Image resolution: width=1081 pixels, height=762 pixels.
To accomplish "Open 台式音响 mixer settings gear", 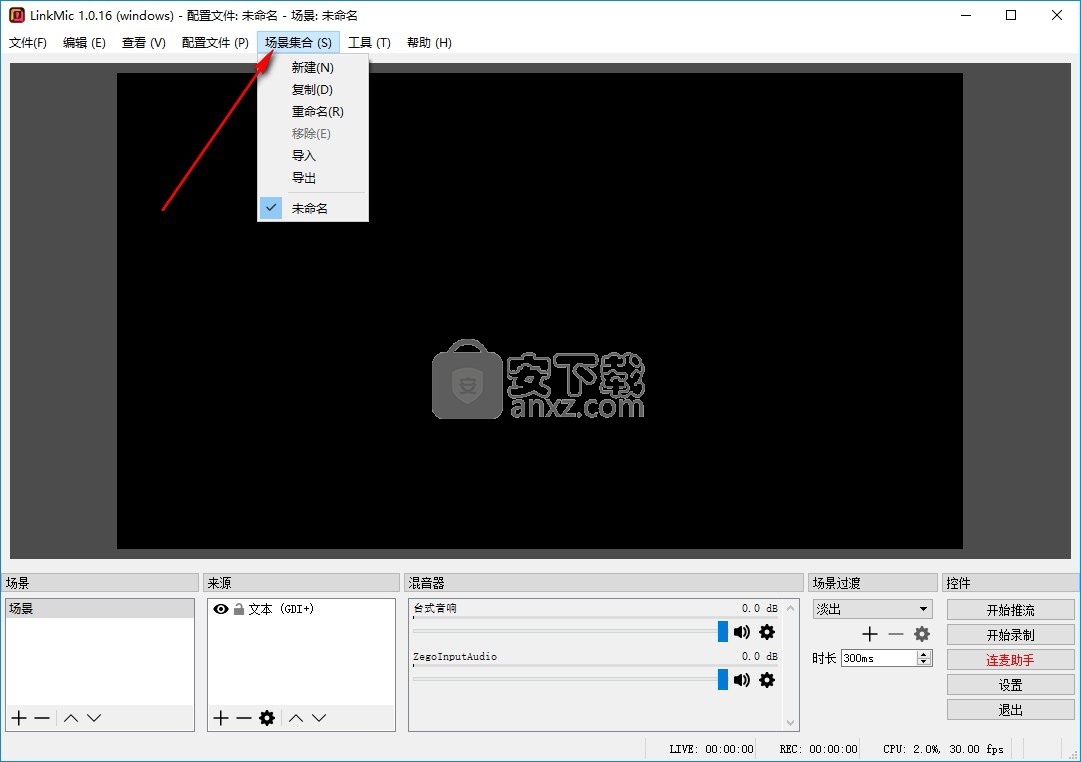I will (x=767, y=632).
